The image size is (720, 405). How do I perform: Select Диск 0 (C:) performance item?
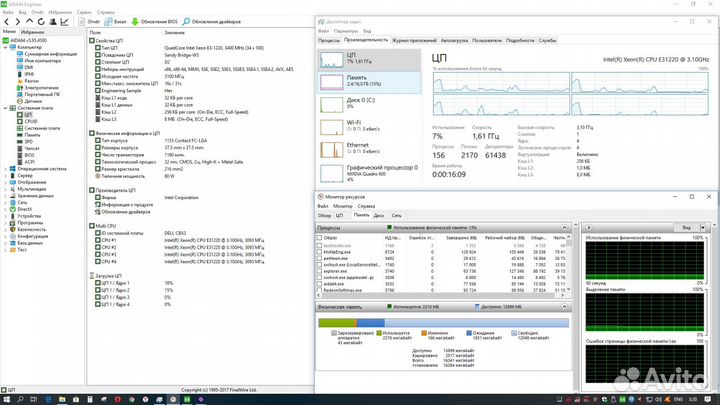tap(370, 105)
